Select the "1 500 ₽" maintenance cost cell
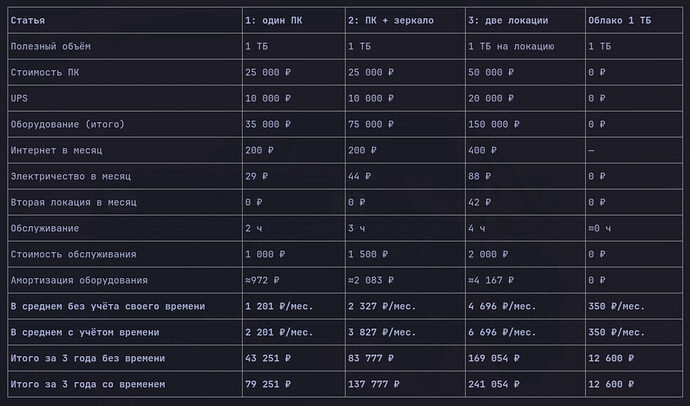 click(405, 254)
